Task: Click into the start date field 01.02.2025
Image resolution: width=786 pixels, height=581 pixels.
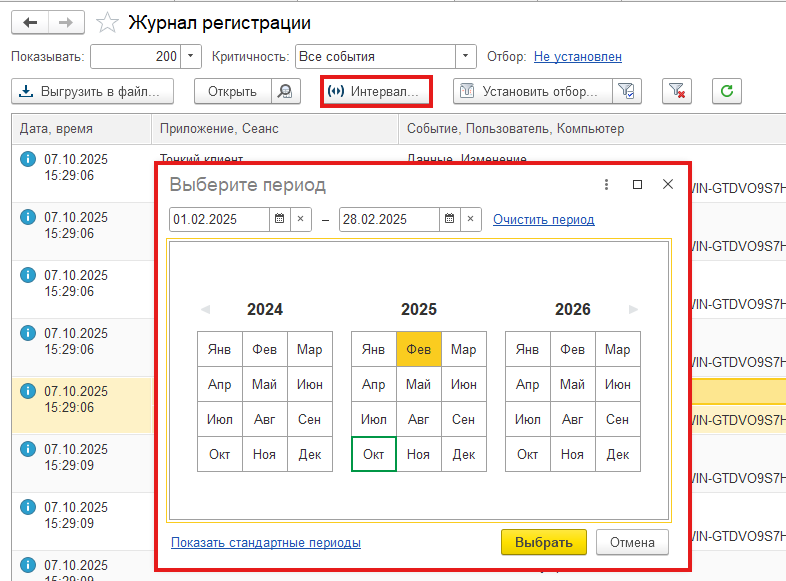Action: [220, 219]
